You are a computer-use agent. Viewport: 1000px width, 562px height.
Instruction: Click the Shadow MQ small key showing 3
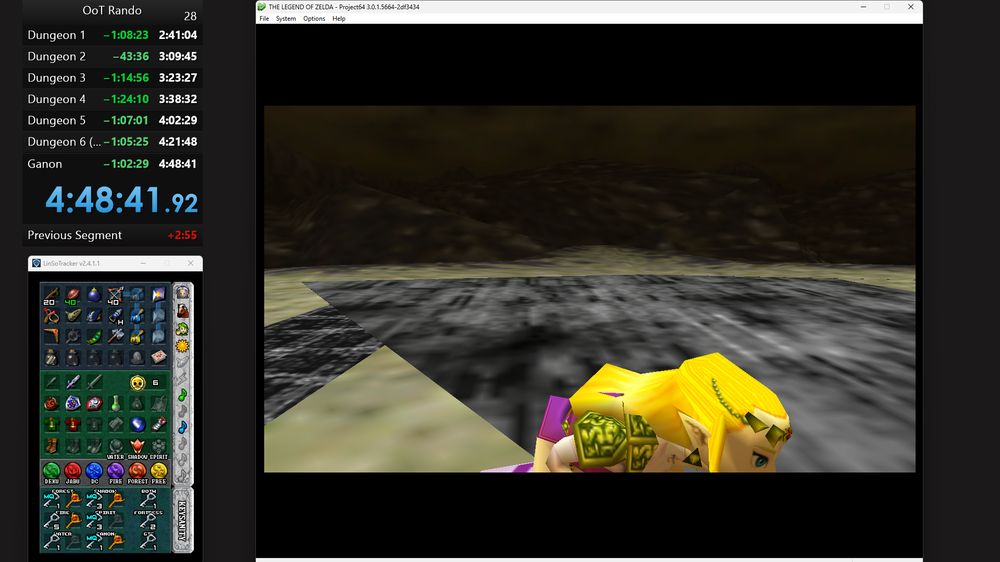click(x=93, y=501)
